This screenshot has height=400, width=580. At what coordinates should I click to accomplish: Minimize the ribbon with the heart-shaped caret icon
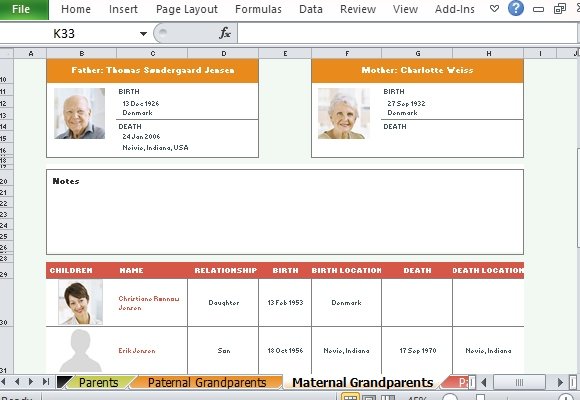coord(494,9)
